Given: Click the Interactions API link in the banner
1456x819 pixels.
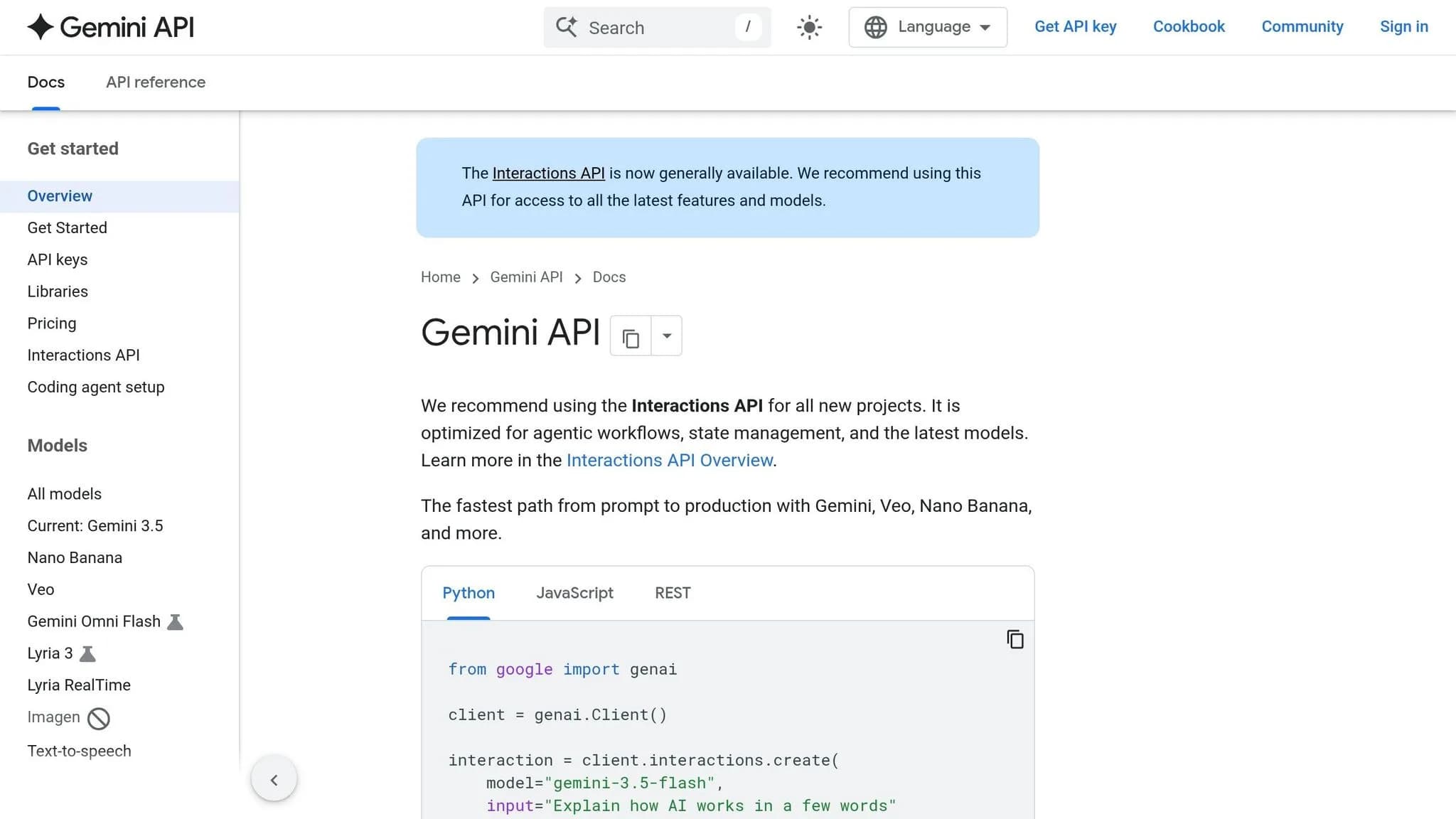Looking at the screenshot, I should [x=548, y=173].
